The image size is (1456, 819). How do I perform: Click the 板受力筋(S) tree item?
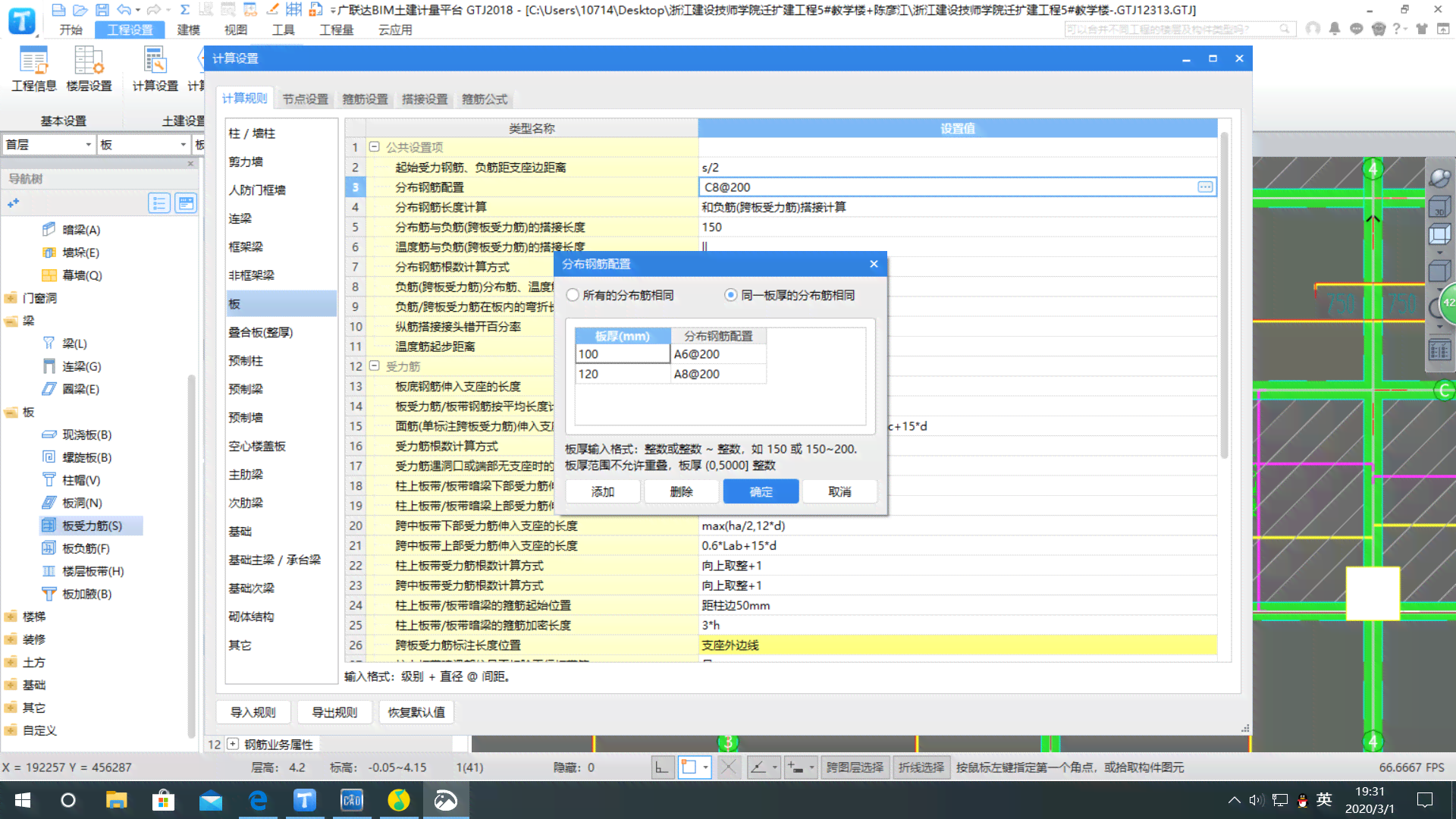[x=92, y=525]
